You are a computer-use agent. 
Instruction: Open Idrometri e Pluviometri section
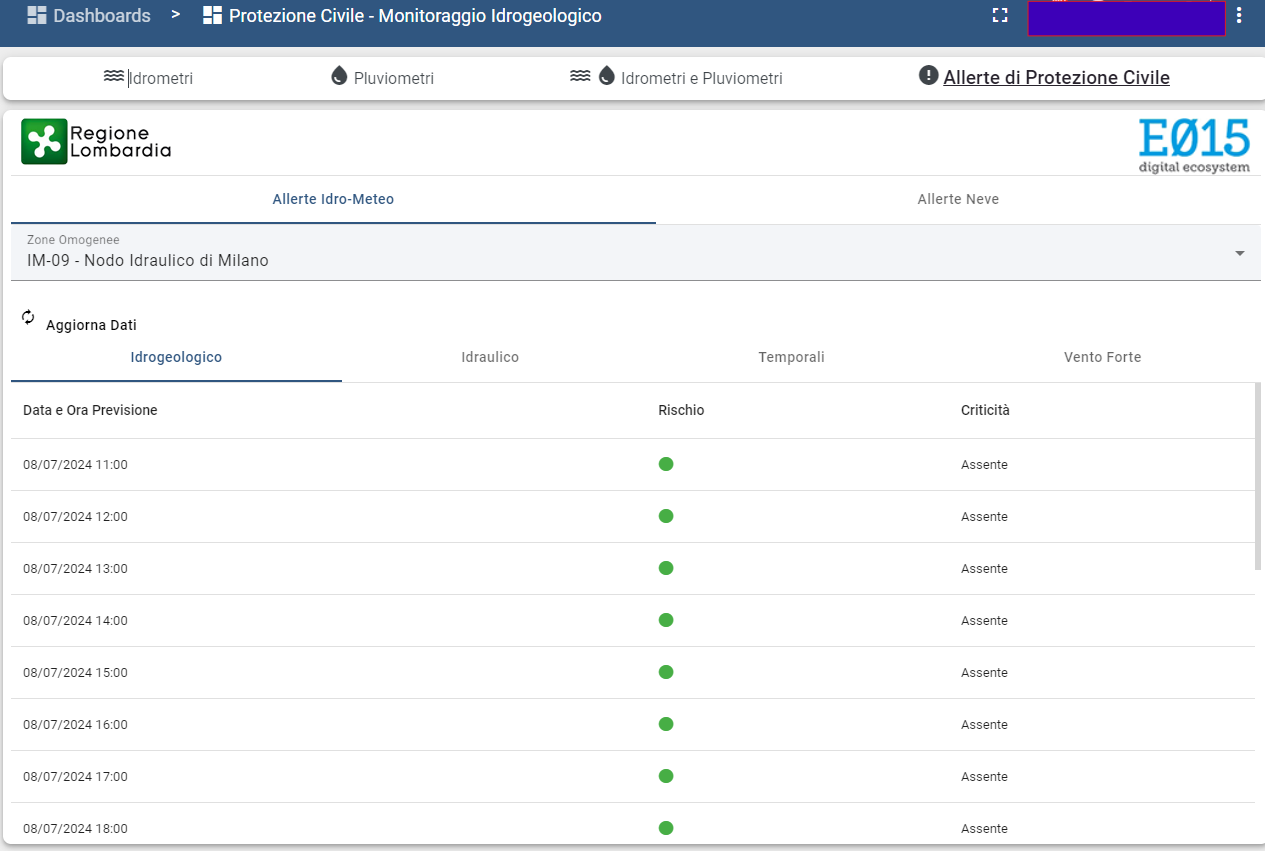pyautogui.click(x=700, y=78)
